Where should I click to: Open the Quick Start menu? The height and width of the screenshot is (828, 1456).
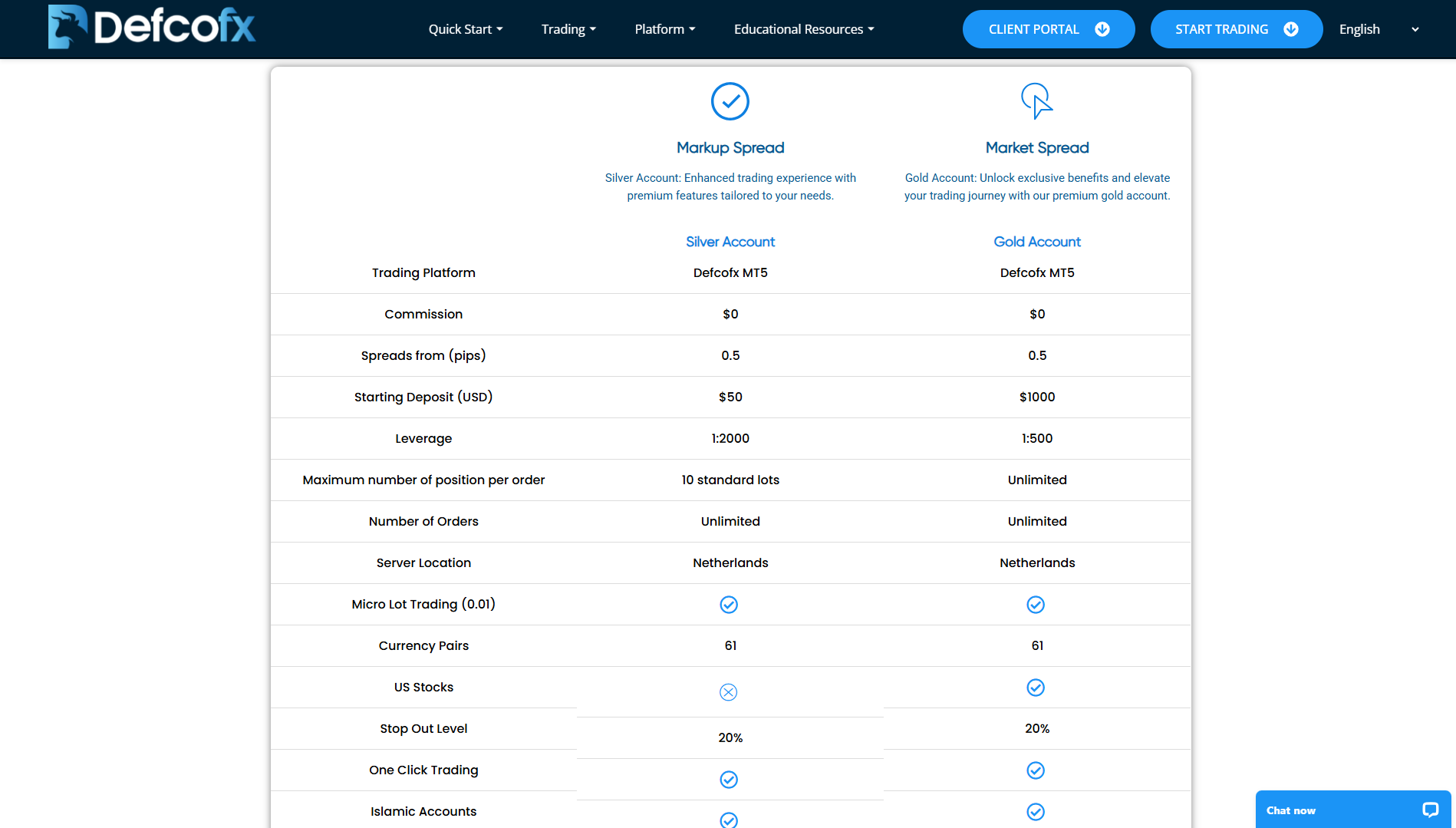point(466,29)
